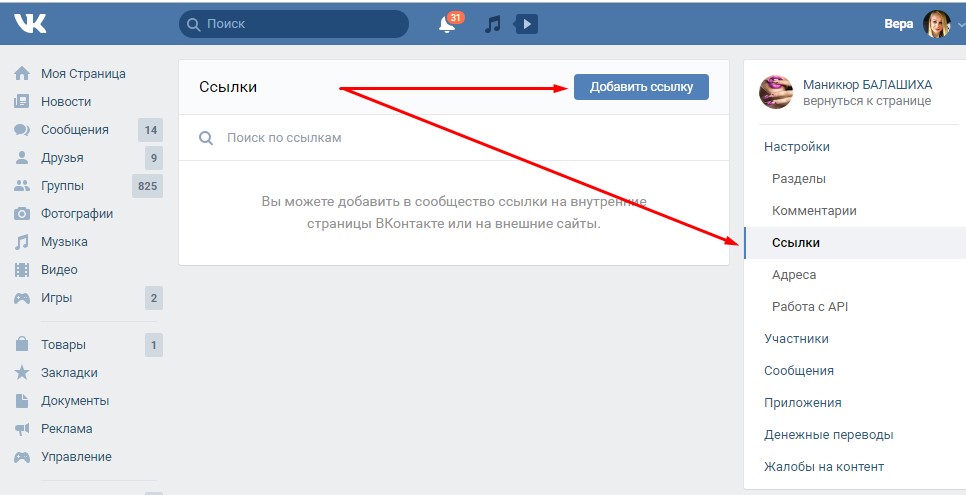
Task: Click the Маникюр БАЛАШИХА community name
Action: click(x=867, y=84)
